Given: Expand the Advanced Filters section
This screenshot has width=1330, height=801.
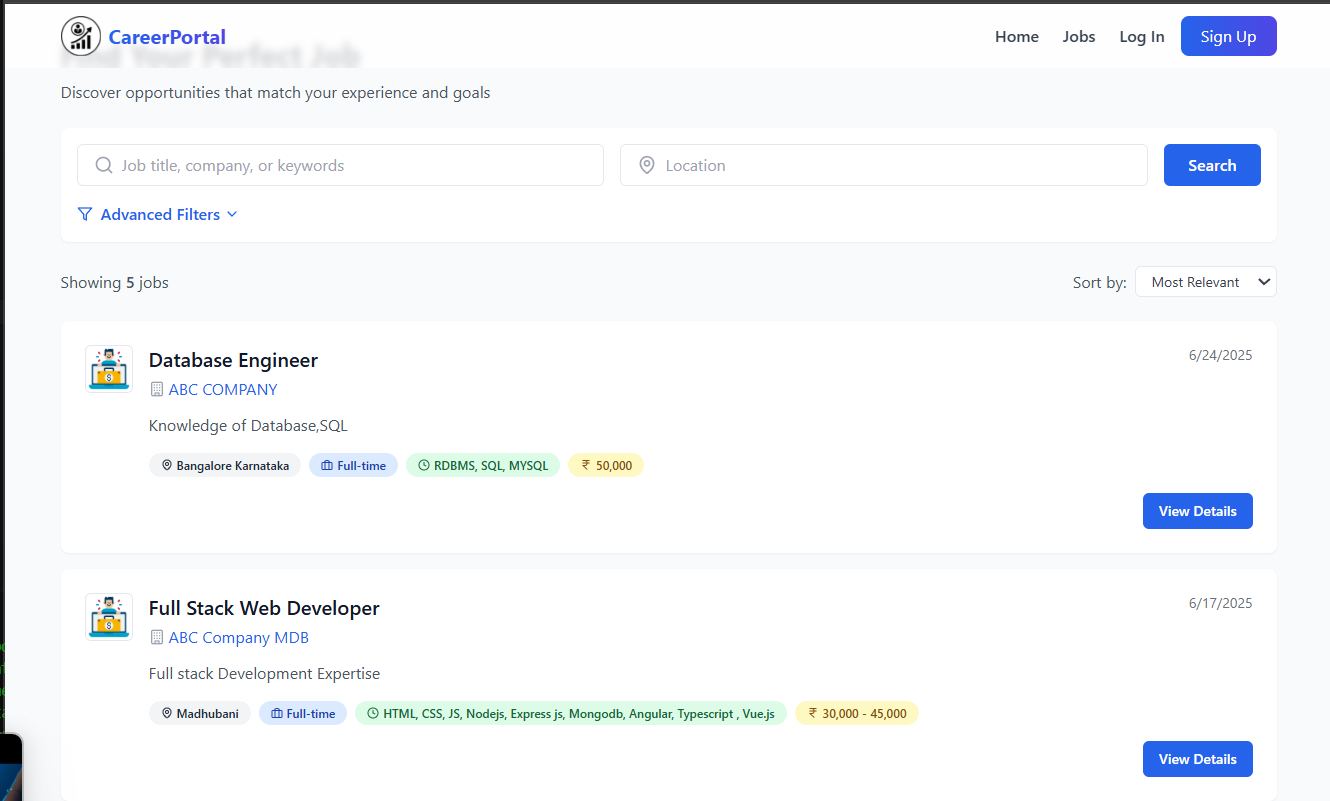Looking at the screenshot, I should point(160,214).
